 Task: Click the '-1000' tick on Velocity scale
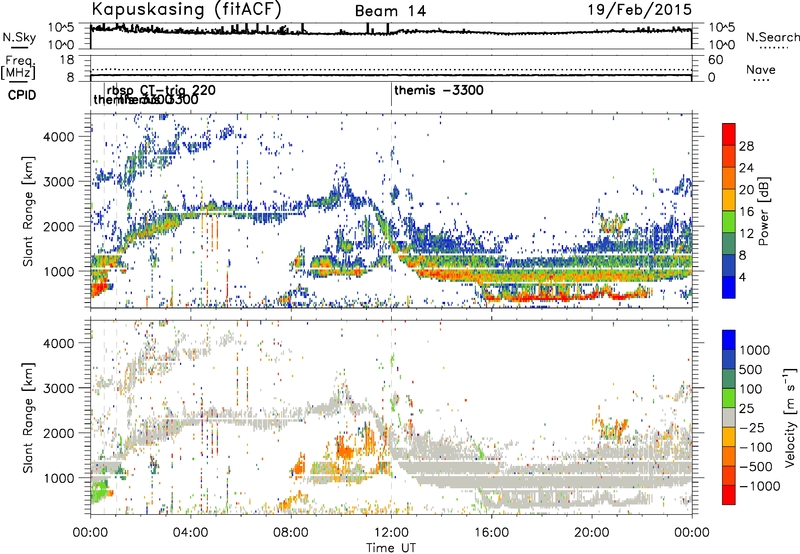[x=759, y=486]
